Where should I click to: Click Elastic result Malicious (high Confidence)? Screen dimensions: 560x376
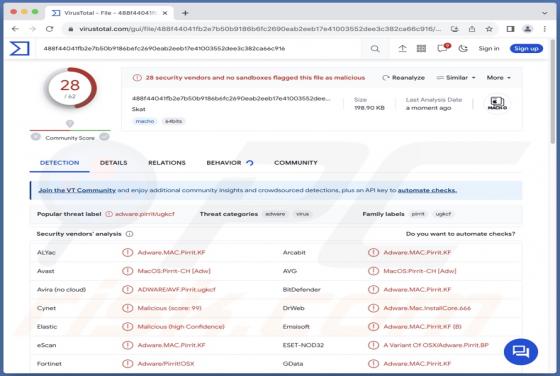(x=181, y=327)
